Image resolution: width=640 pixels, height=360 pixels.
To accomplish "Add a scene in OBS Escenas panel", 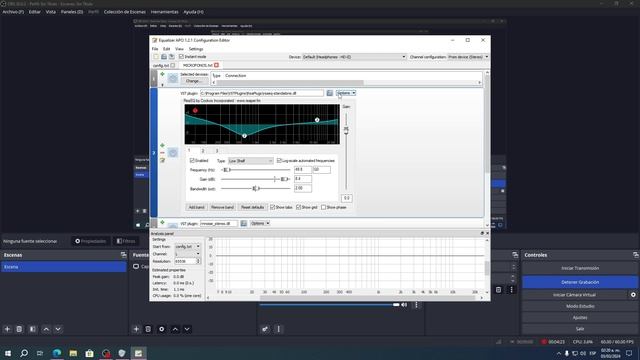I will pyautogui.click(x=7, y=329).
